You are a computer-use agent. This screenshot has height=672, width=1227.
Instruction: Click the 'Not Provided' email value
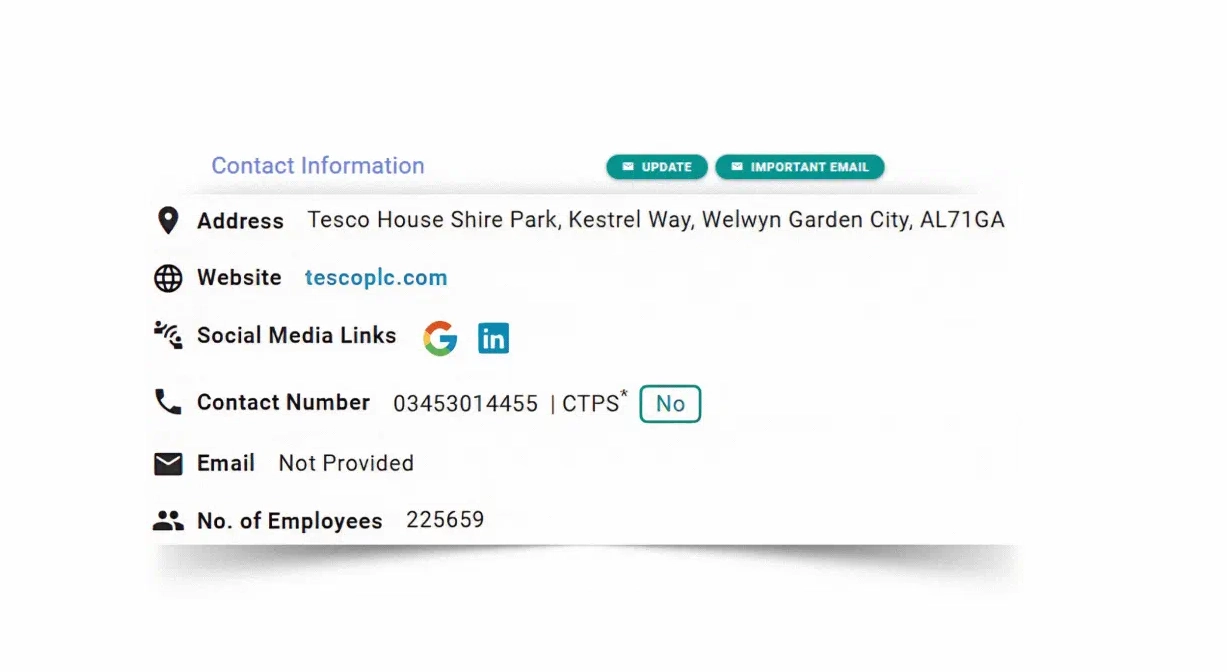tap(346, 463)
